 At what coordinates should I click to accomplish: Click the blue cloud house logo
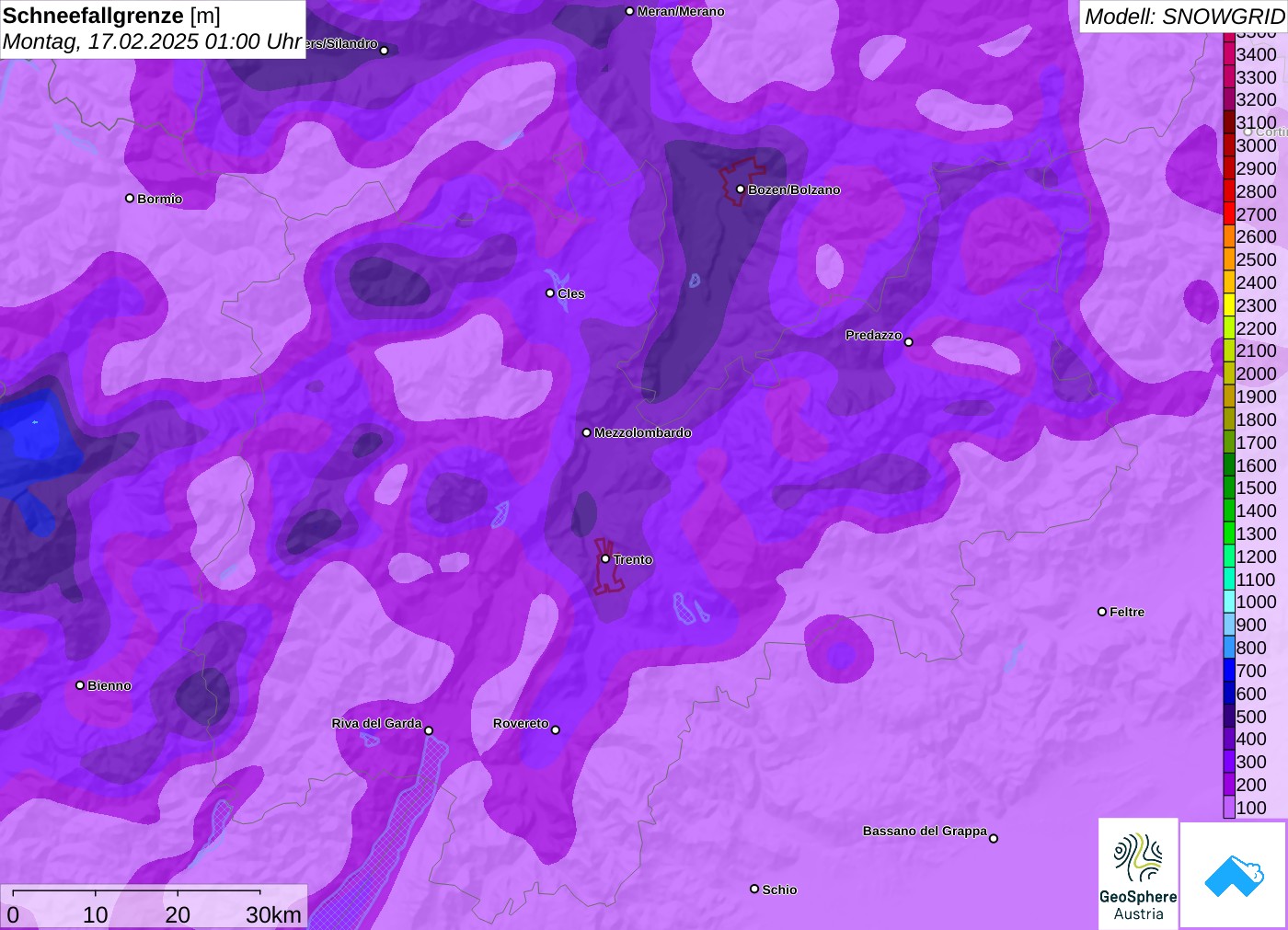point(1234,875)
